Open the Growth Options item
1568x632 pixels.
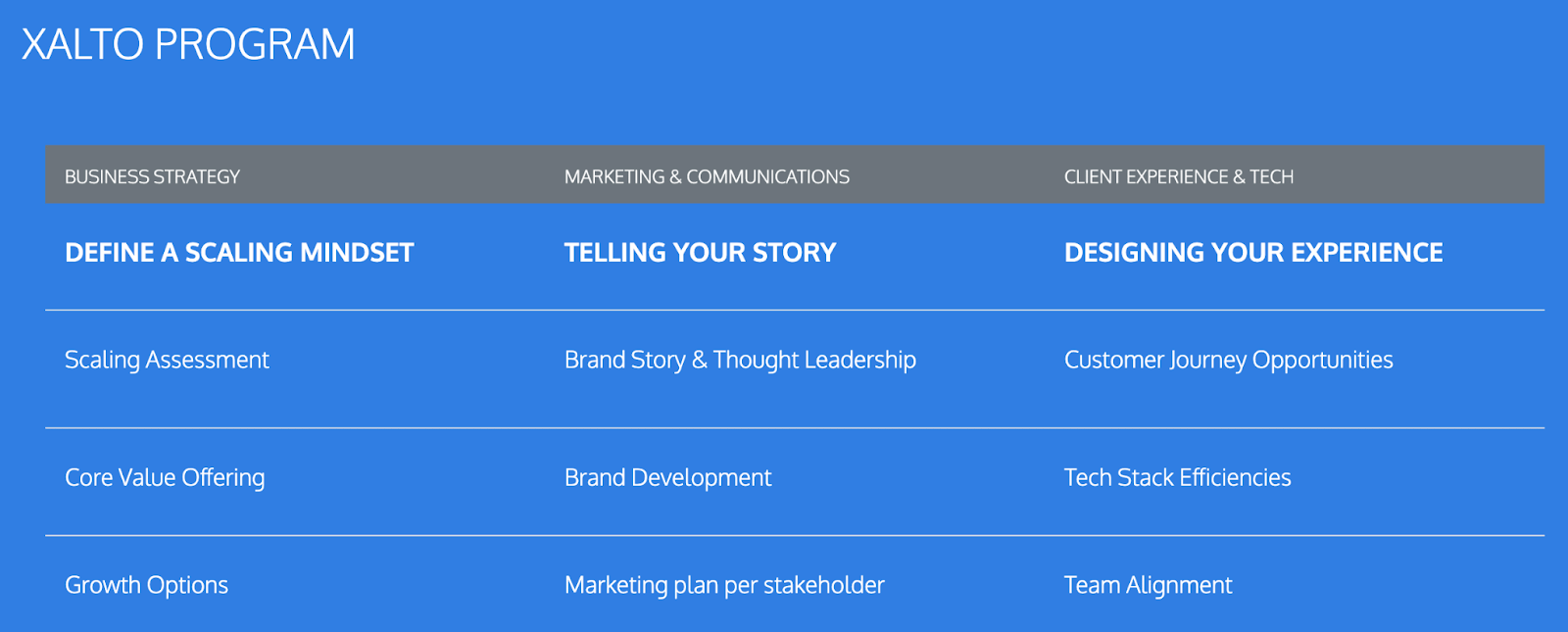point(146,586)
